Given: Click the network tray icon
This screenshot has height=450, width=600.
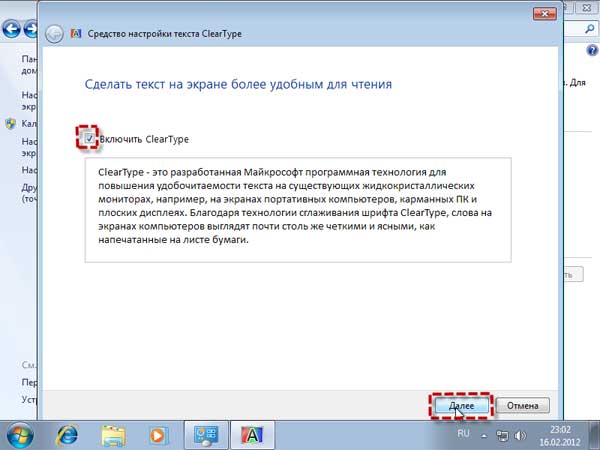Looking at the screenshot, I should click(502, 435).
